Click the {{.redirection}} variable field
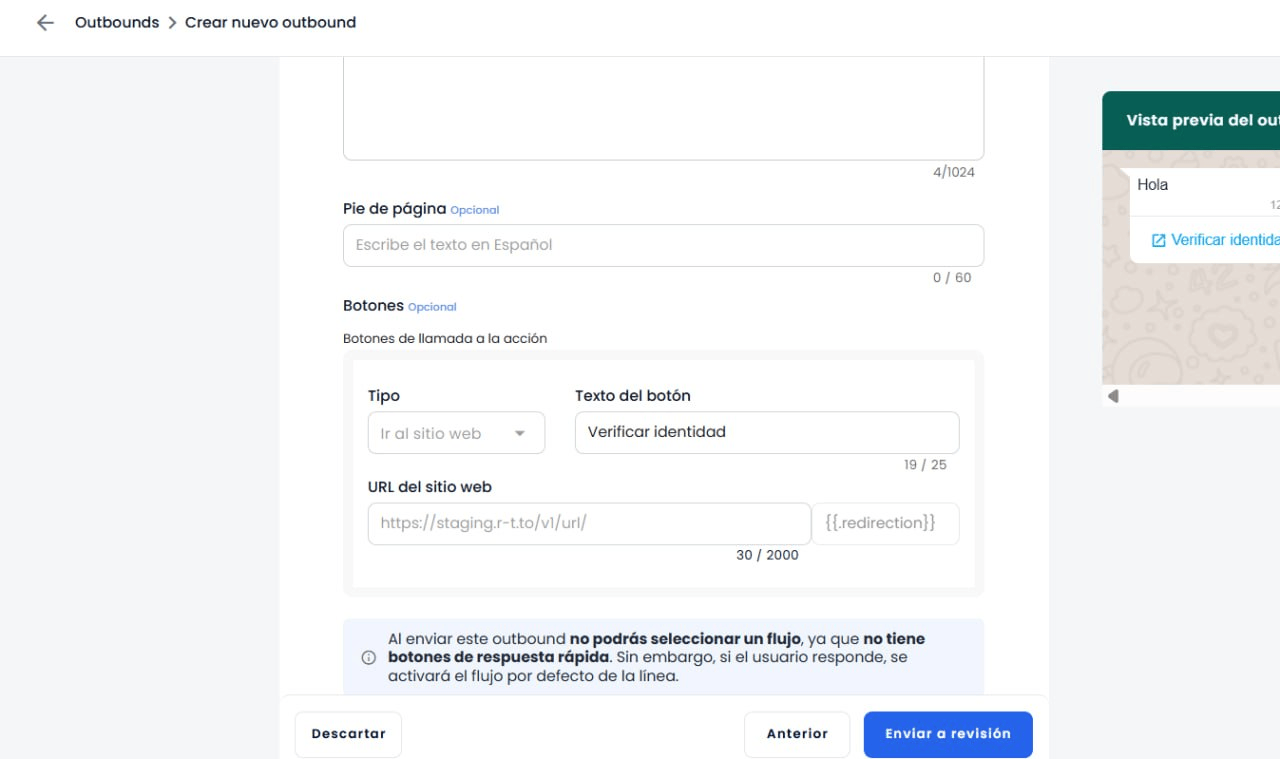 coord(885,523)
